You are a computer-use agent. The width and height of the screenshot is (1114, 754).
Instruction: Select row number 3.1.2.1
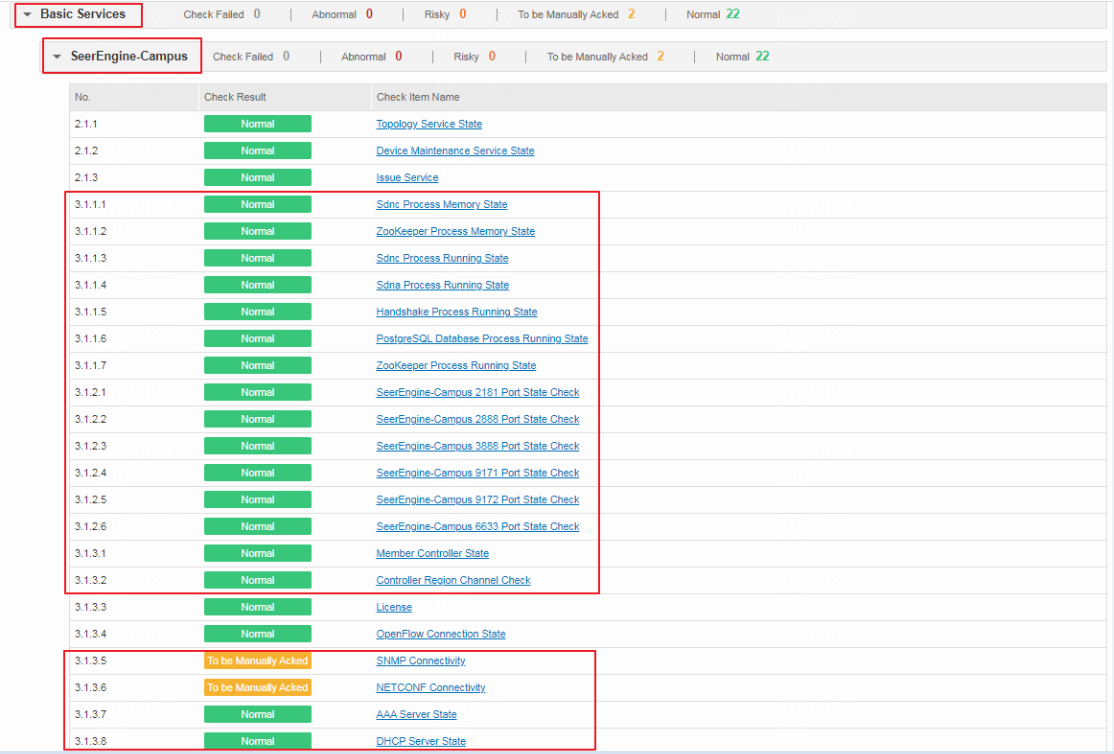tap(90, 392)
